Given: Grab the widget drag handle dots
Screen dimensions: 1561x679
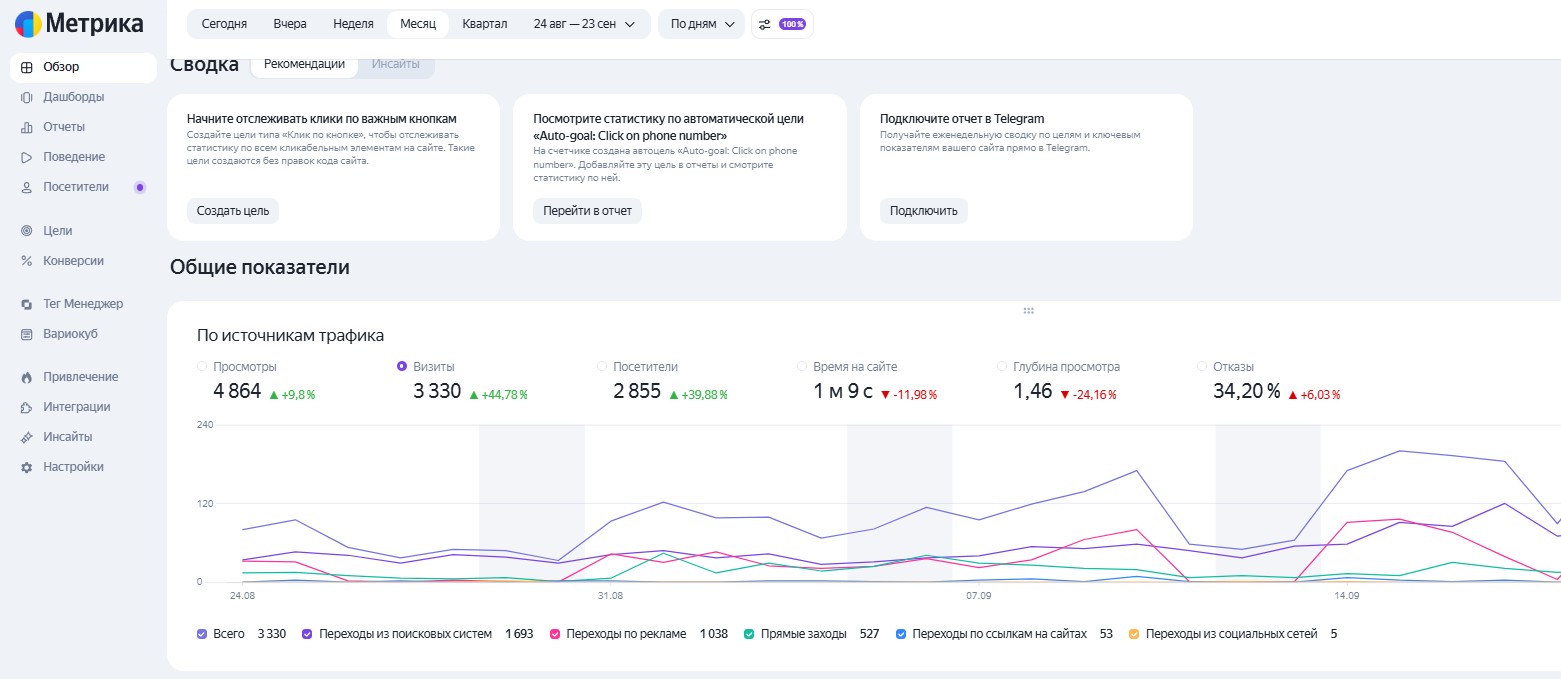Looking at the screenshot, I should click(1028, 311).
